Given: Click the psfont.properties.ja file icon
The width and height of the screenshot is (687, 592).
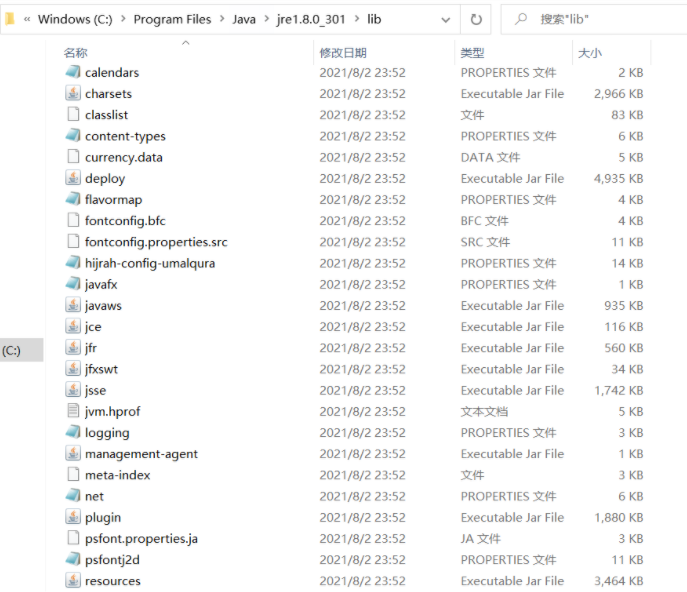Looking at the screenshot, I should [73, 538].
